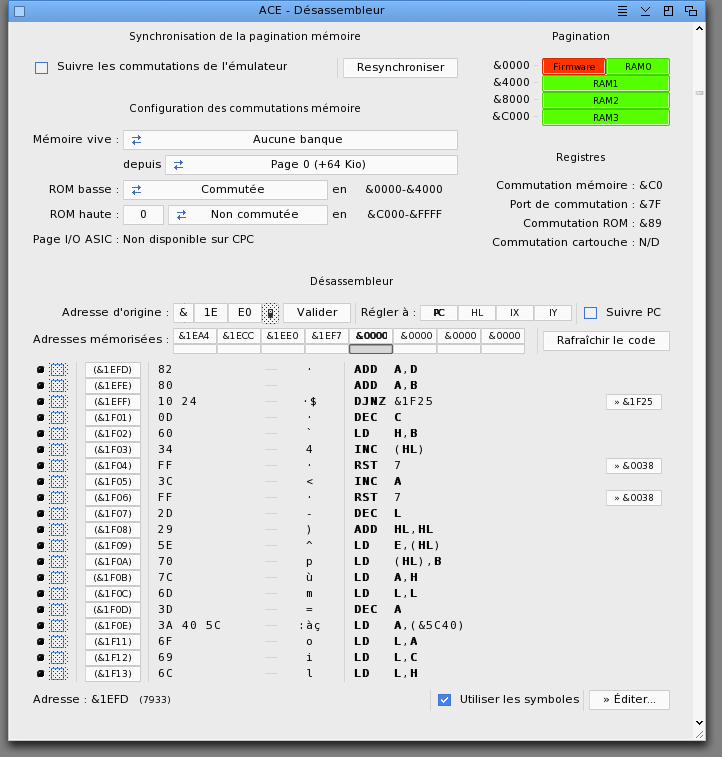Click the window depth icon in title bar

tap(691, 11)
